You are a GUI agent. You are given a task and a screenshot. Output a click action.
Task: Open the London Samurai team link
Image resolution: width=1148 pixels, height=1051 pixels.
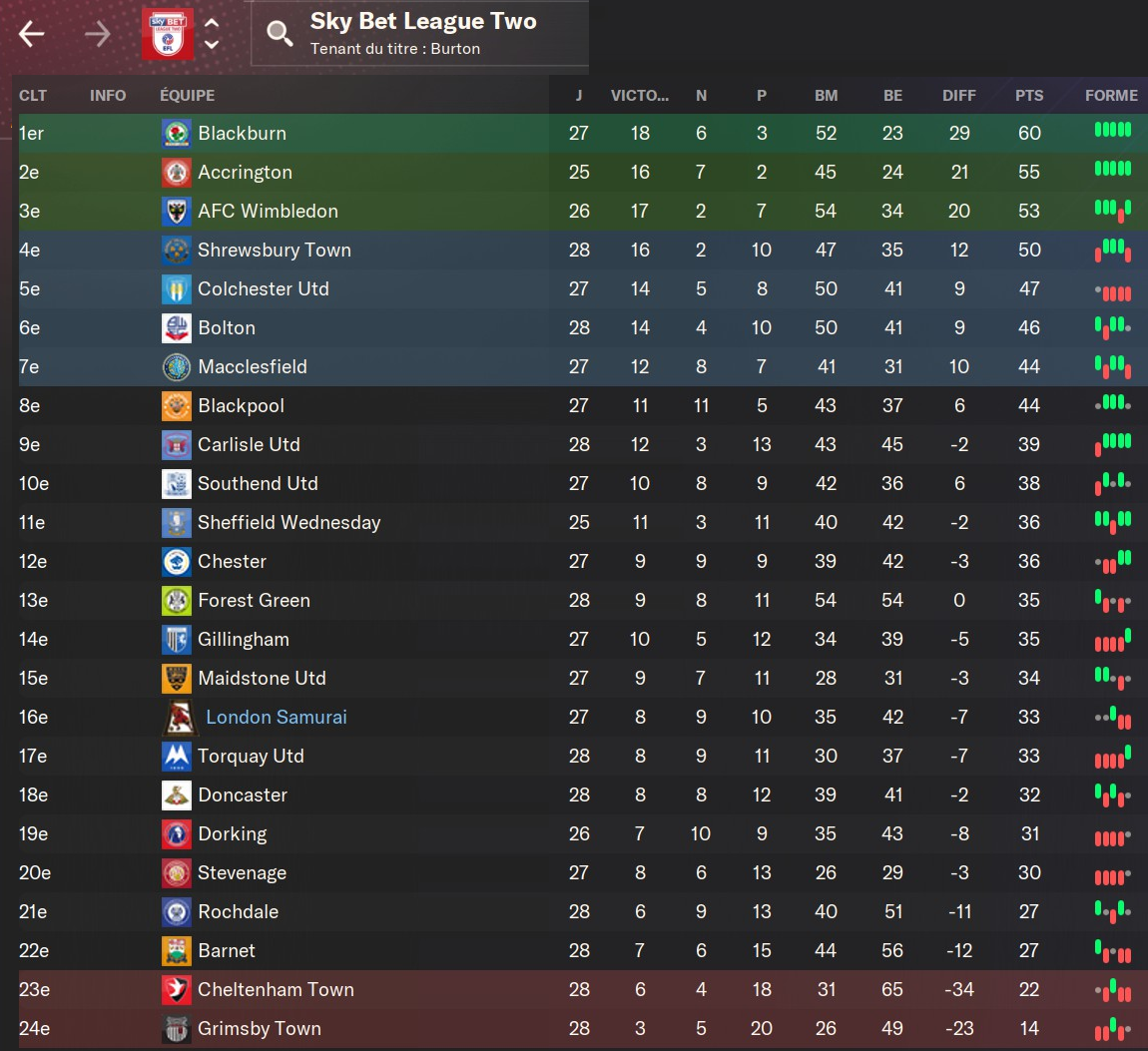coord(277,718)
